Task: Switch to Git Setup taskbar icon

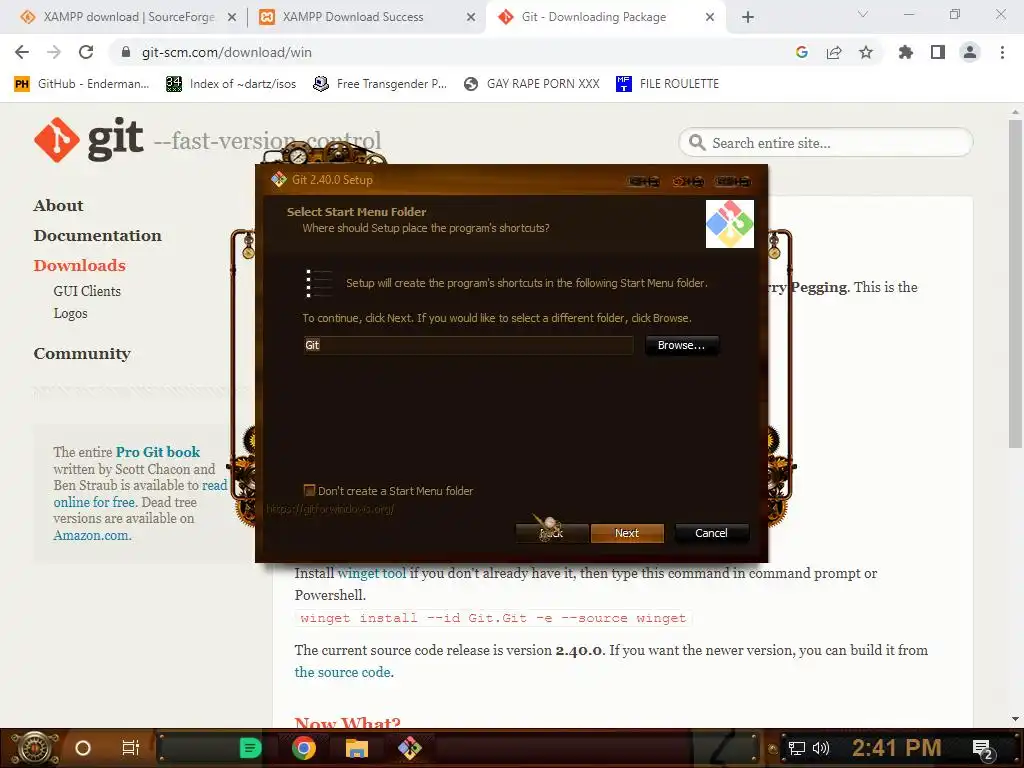Action: [409, 748]
